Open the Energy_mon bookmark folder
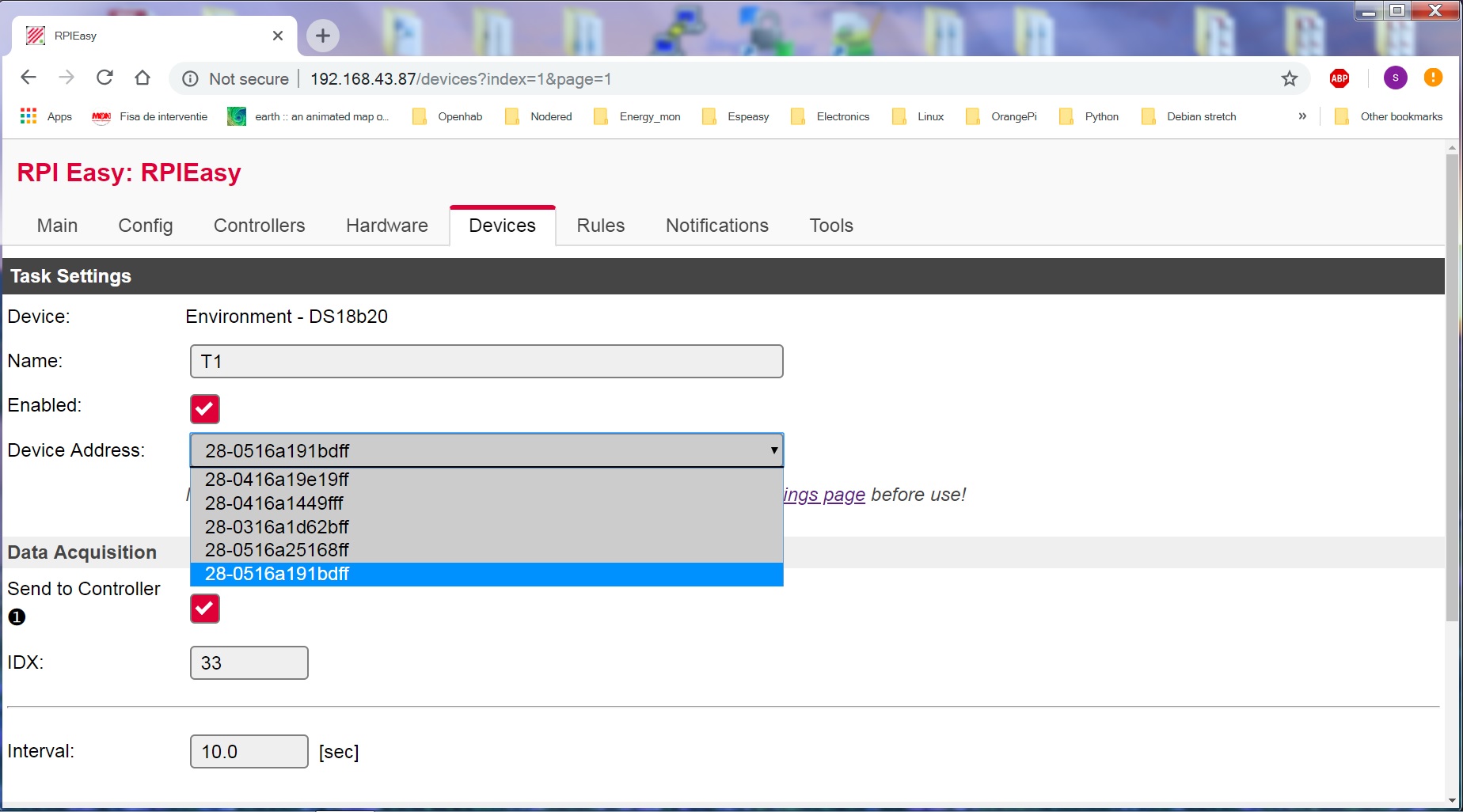 tap(636, 116)
